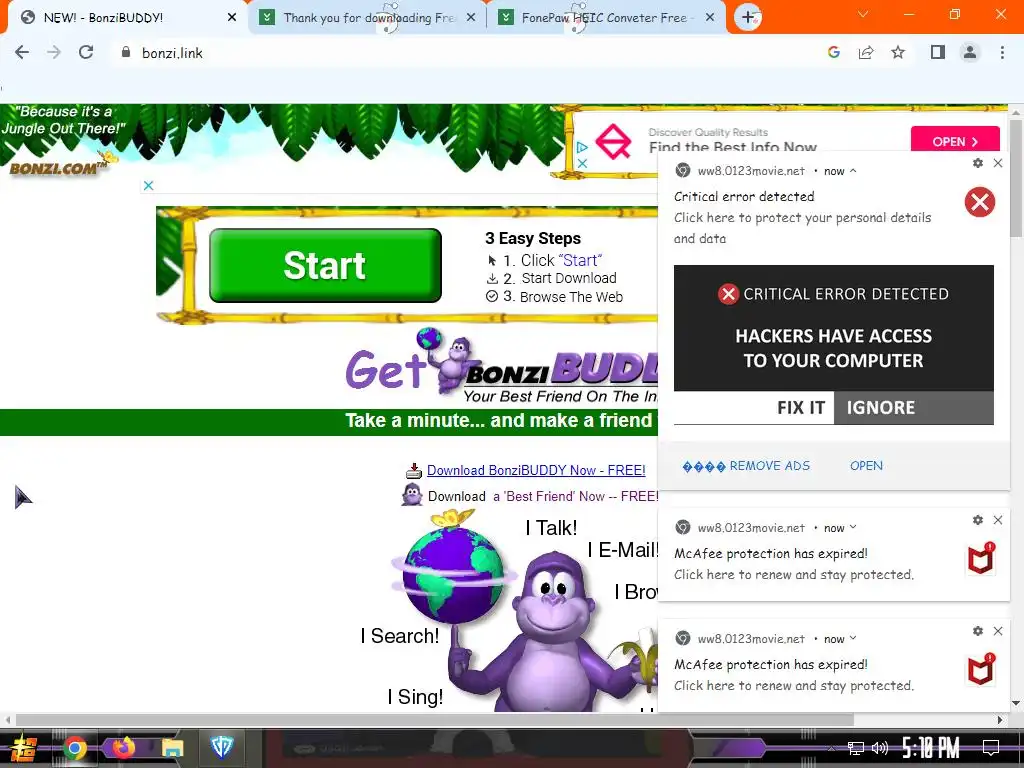
Task: Close the left banner ad with the X
Action: coord(148,185)
